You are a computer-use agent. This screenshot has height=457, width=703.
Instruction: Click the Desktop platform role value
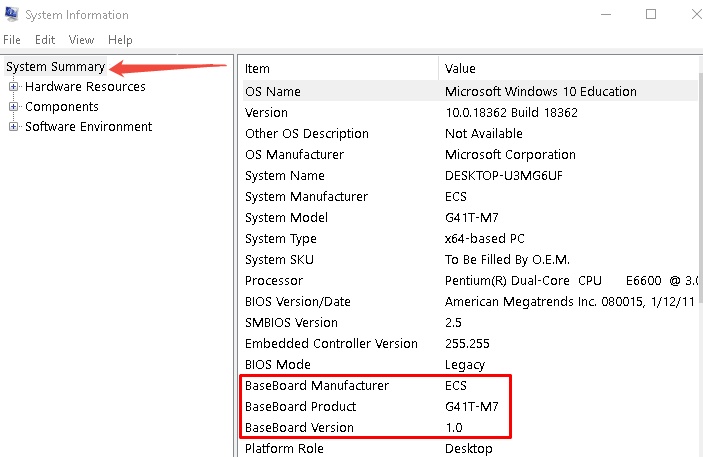click(469, 449)
